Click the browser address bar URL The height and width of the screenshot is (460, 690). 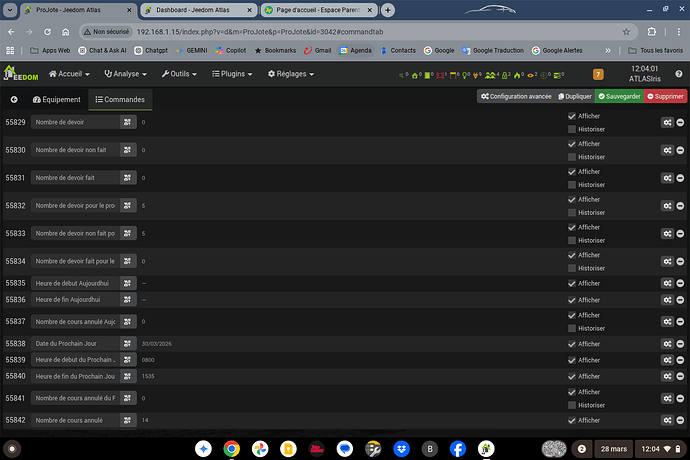(260, 32)
